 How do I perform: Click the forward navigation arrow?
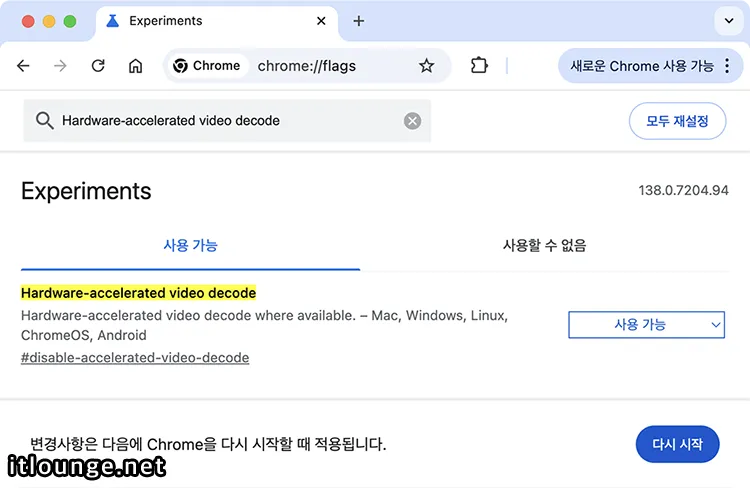pos(60,66)
